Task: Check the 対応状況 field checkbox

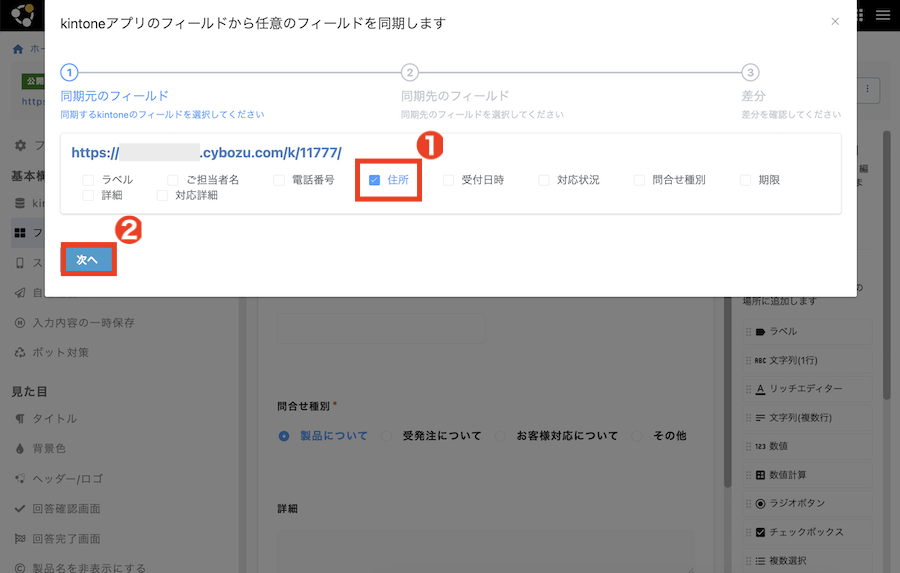Action: tap(544, 180)
